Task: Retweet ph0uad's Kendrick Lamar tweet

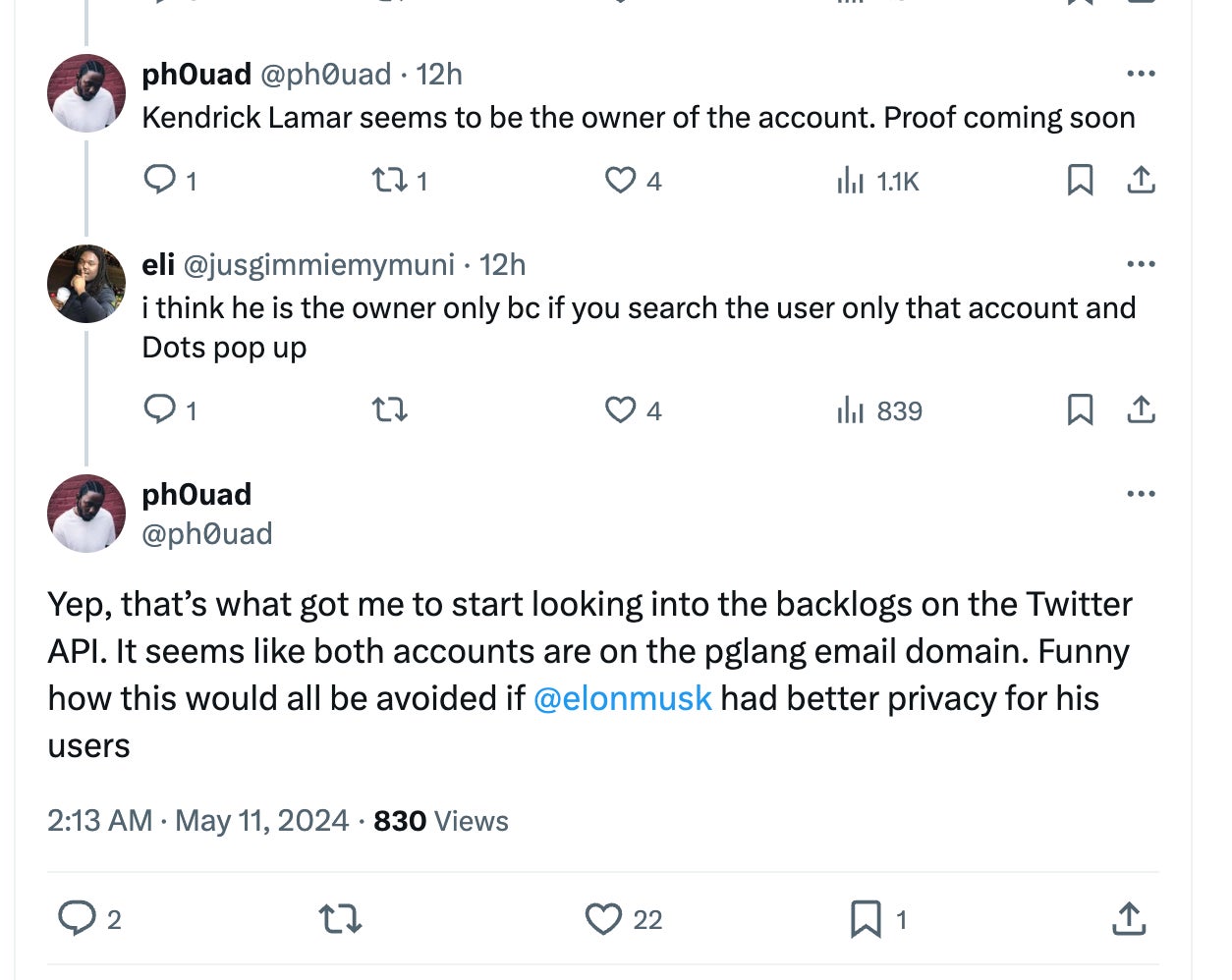Action: (x=390, y=181)
